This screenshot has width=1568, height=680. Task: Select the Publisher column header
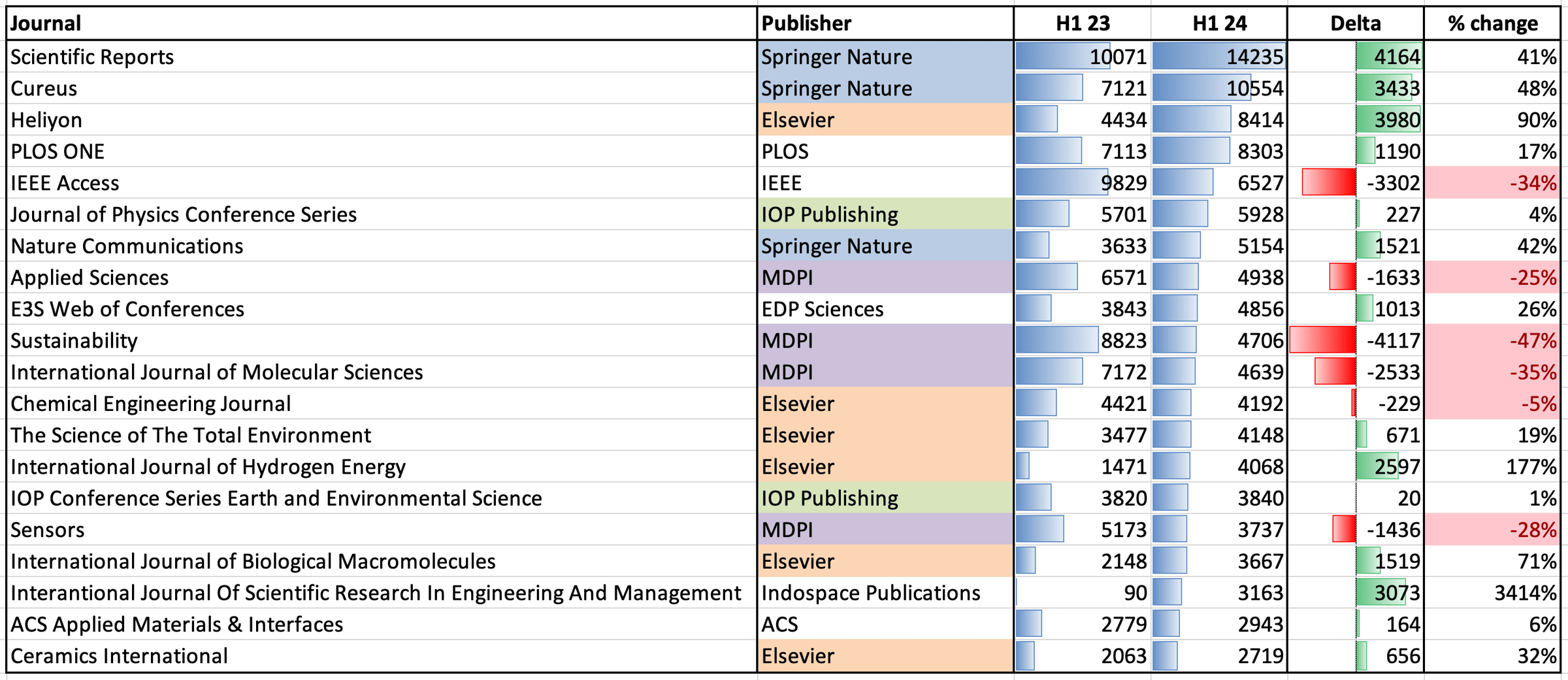coord(885,24)
